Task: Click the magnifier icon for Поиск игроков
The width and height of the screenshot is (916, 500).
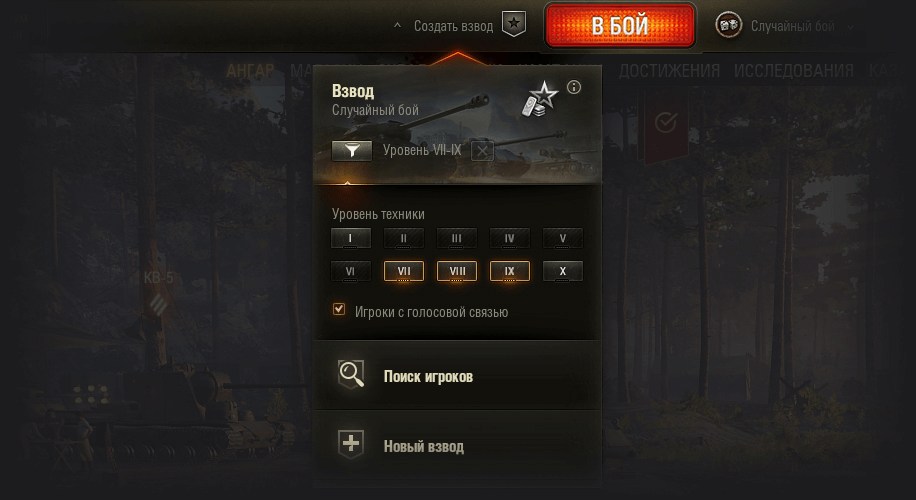Action: pyautogui.click(x=351, y=374)
